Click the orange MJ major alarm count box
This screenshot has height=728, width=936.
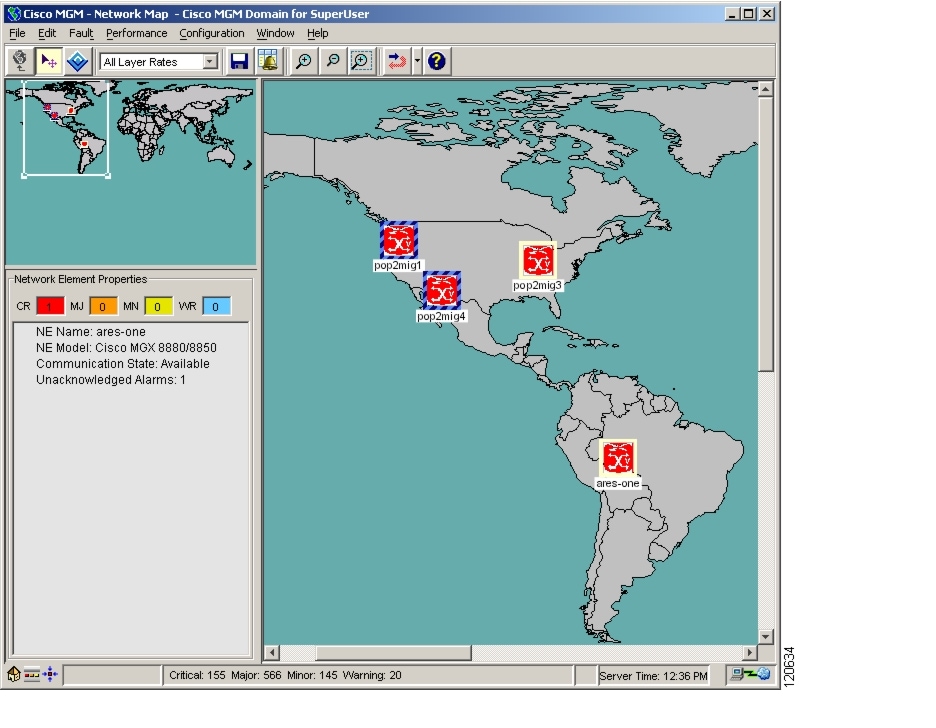click(x=103, y=306)
